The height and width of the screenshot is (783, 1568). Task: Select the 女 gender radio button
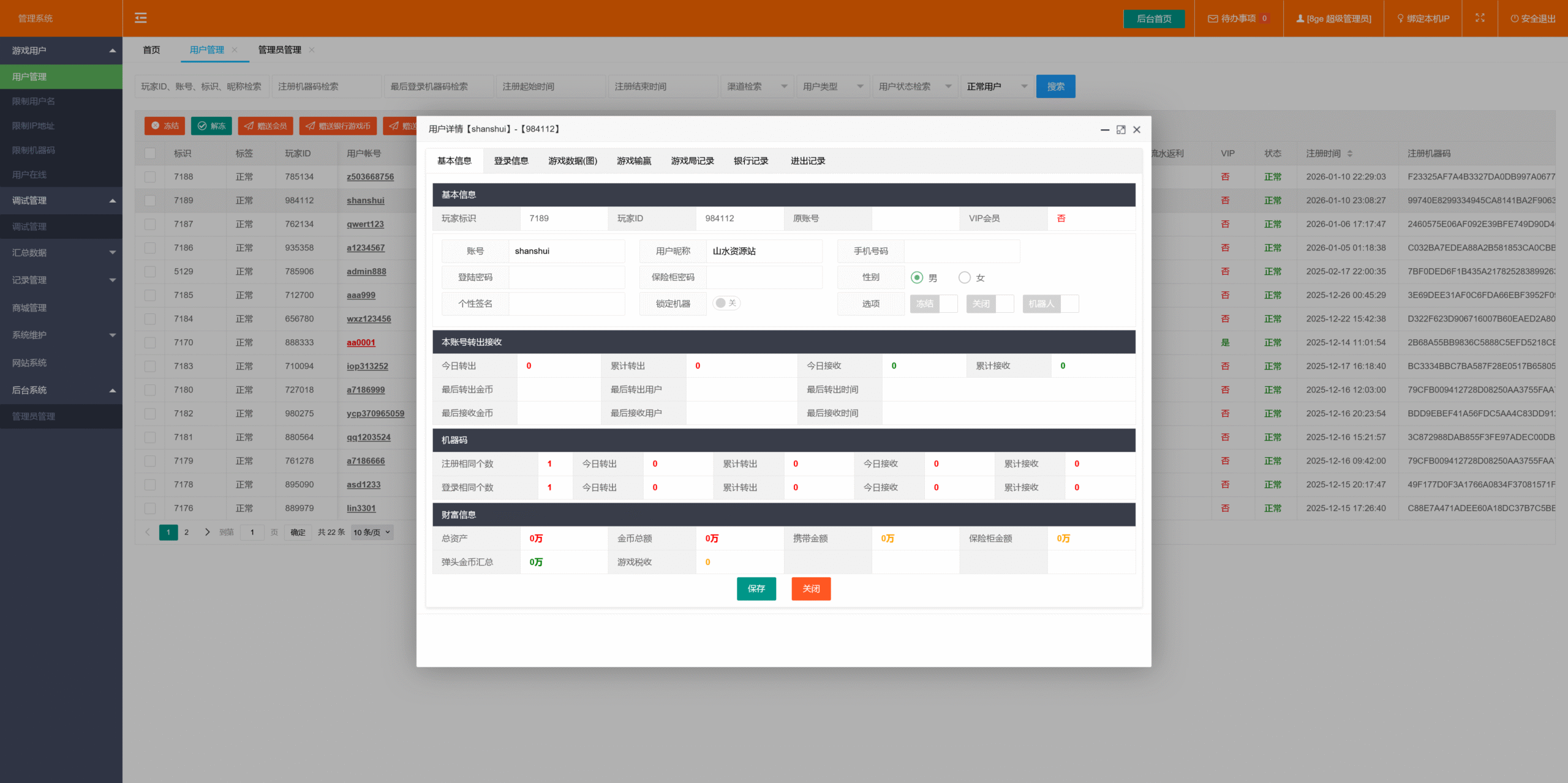click(x=965, y=278)
